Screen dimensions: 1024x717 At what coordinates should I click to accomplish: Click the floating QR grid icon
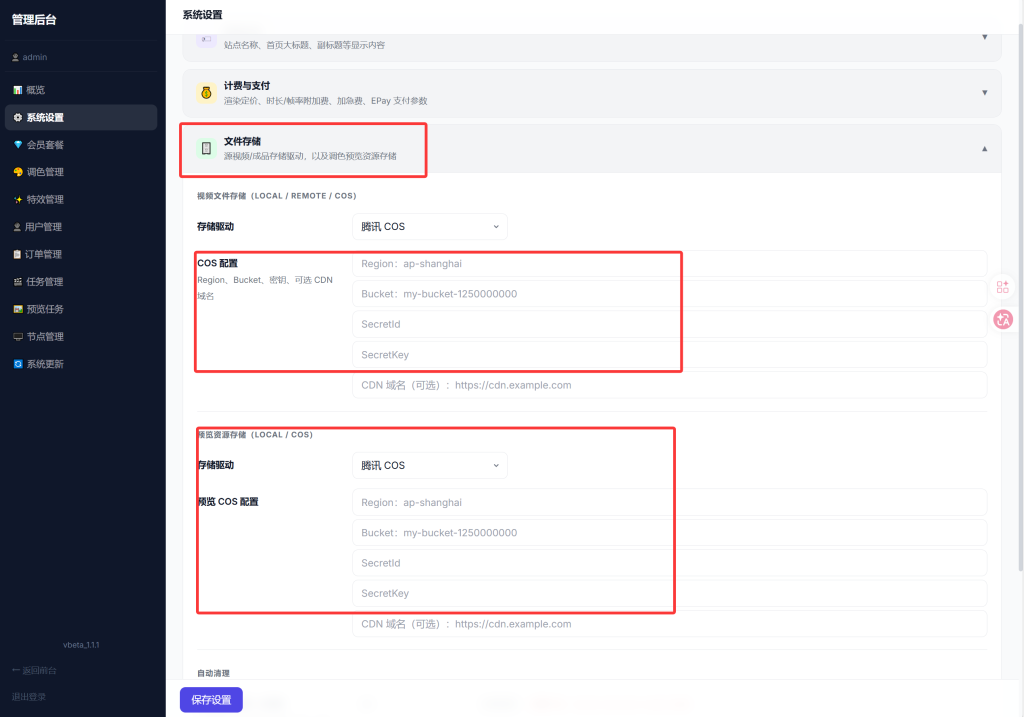click(x=1003, y=287)
